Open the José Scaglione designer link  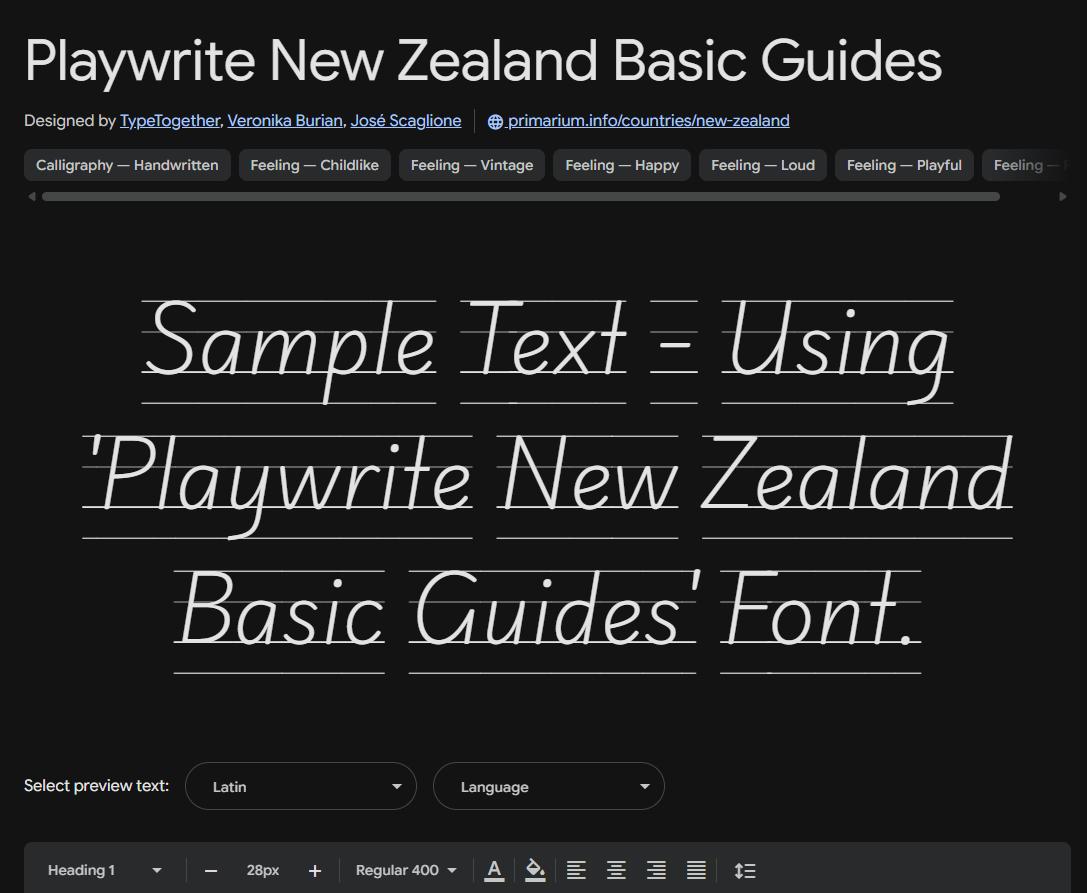406,121
